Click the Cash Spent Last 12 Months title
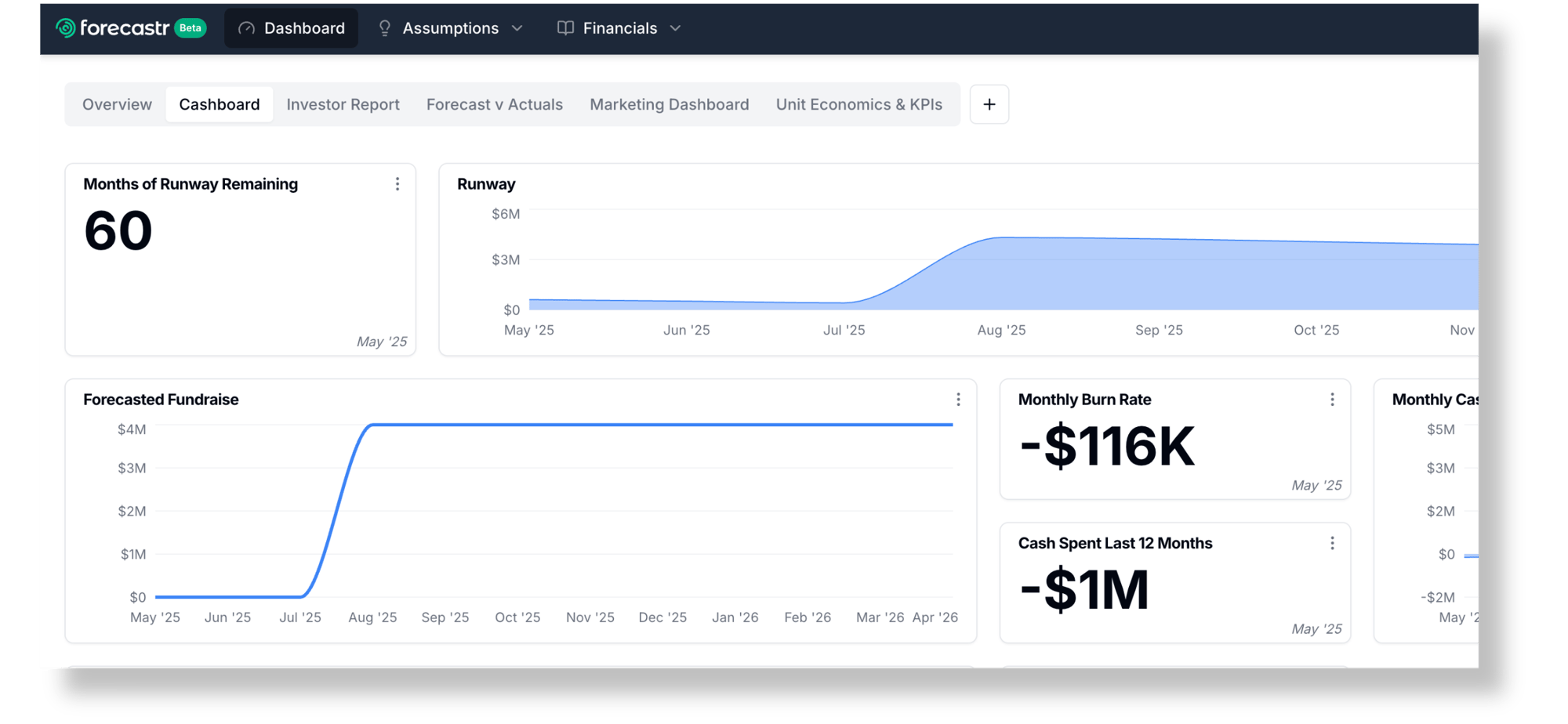Viewport: 1568px width, 724px height. click(1115, 543)
